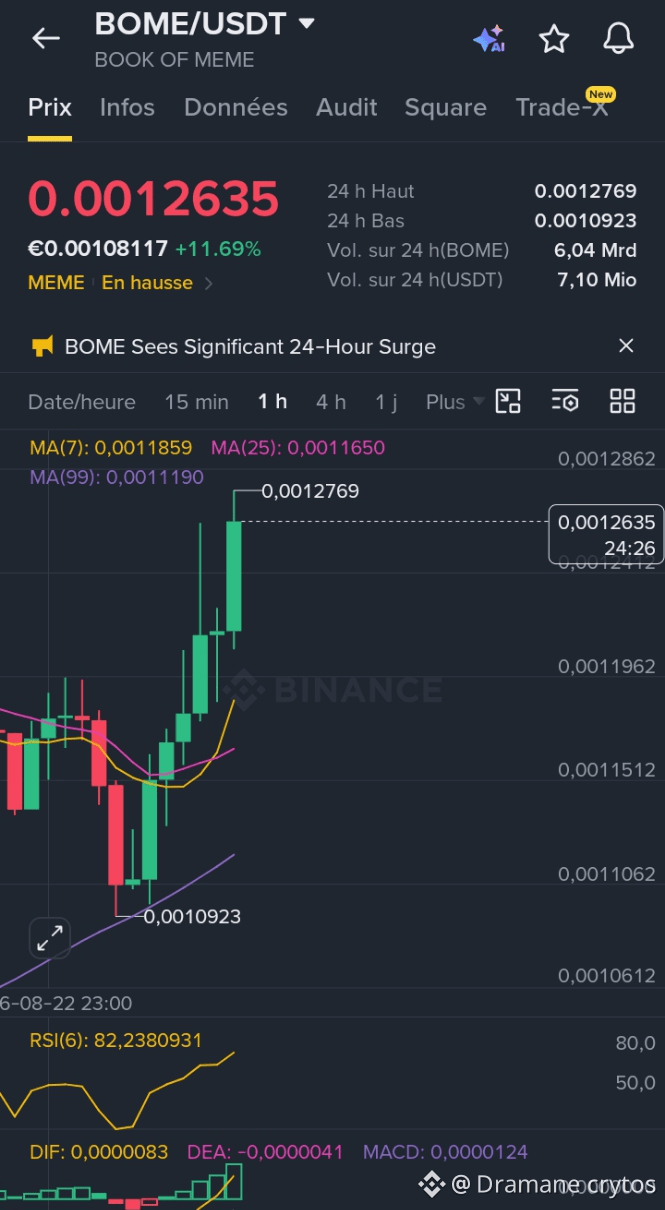Click the DIF indicator value
This screenshot has height=1210, width=665.
(x=99, y=1152)
